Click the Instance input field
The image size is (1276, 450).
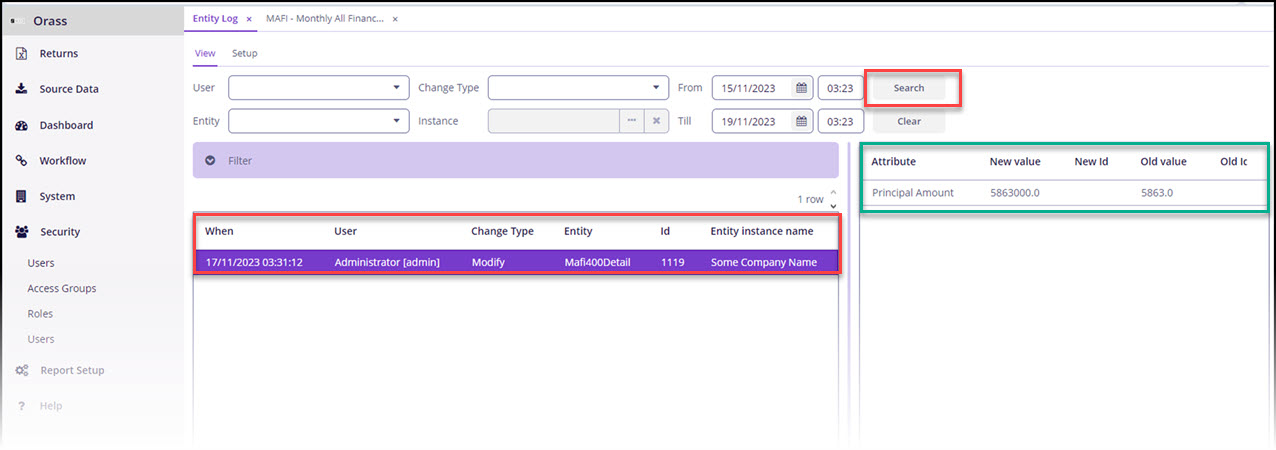(554, 121)
